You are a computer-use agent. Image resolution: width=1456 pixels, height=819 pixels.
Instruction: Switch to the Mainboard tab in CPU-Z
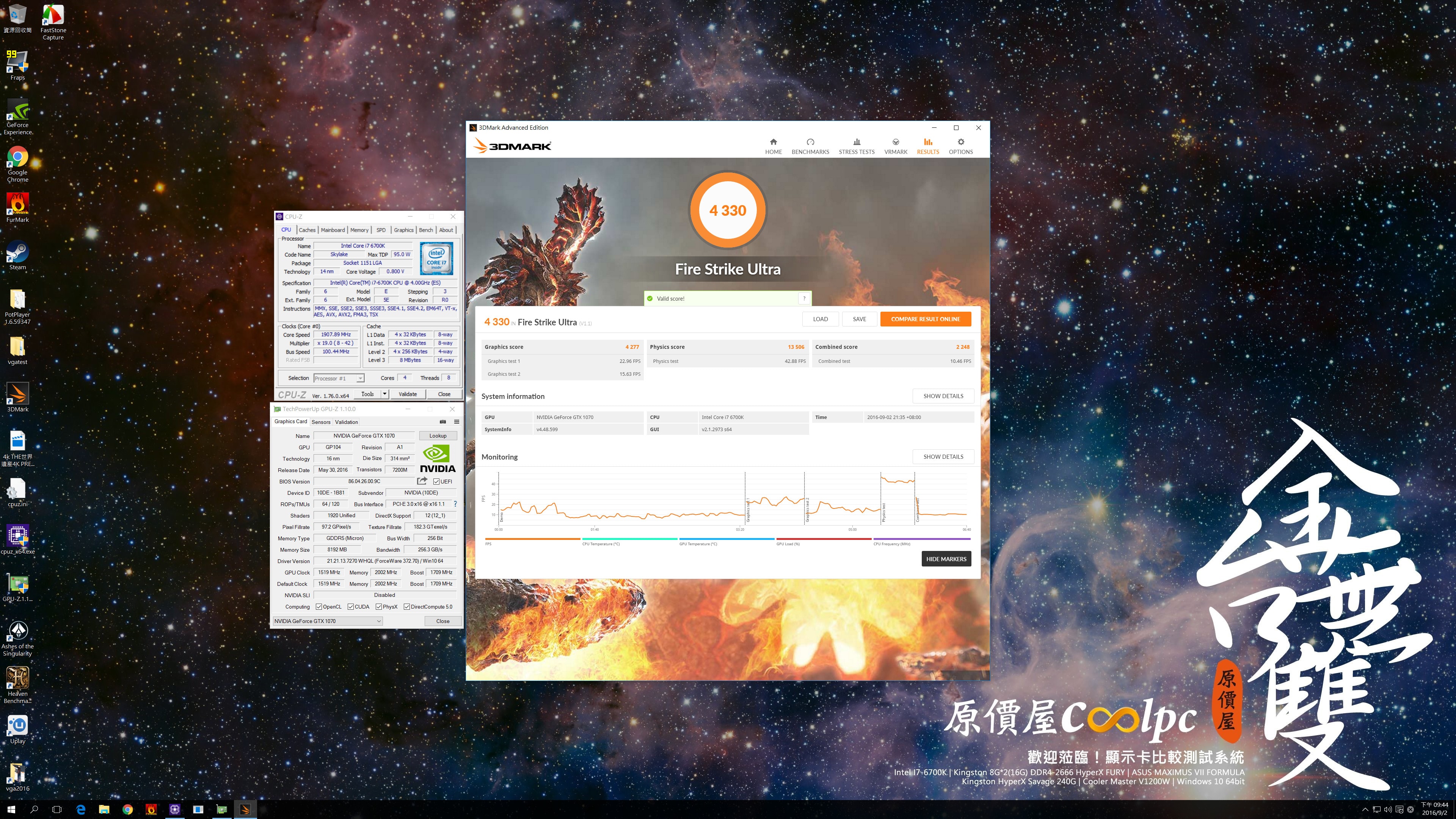point(333,230)
